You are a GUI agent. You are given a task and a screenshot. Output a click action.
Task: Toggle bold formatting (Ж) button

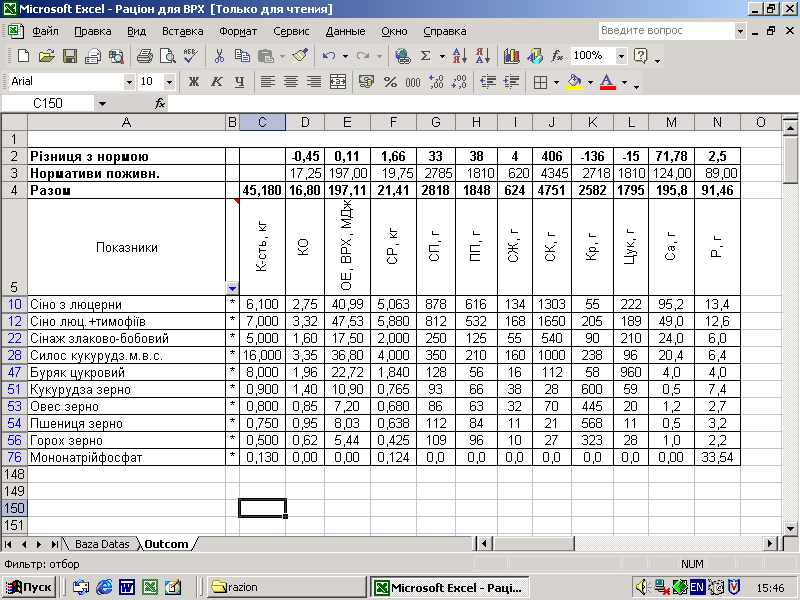click(x=194, y=81)
